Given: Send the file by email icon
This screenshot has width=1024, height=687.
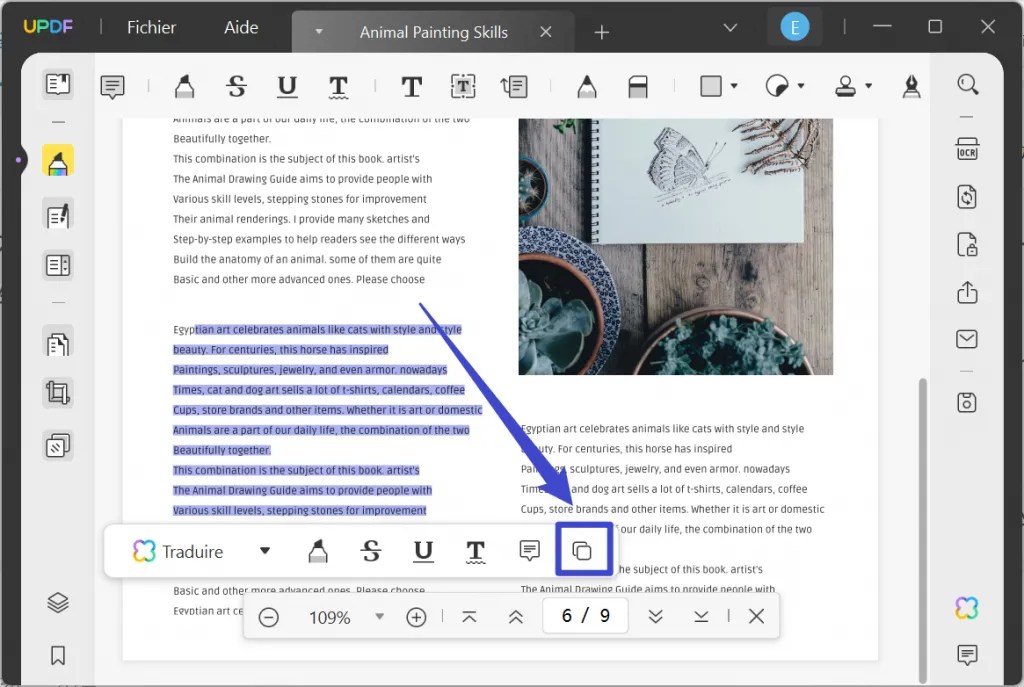Looking at the screenshot, I should (x=967, y=339).
